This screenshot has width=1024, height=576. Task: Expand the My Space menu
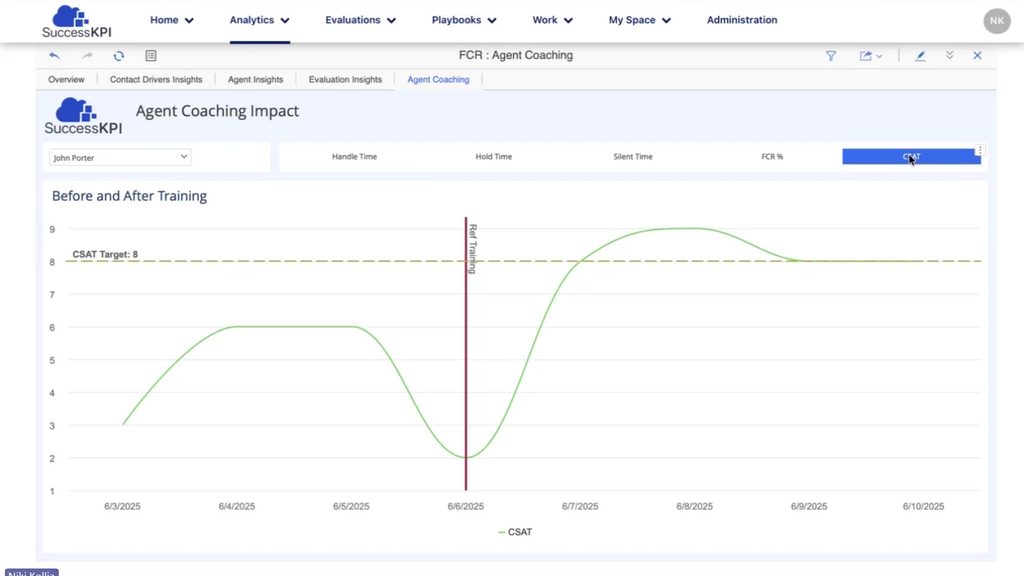(x=639, y=20)
